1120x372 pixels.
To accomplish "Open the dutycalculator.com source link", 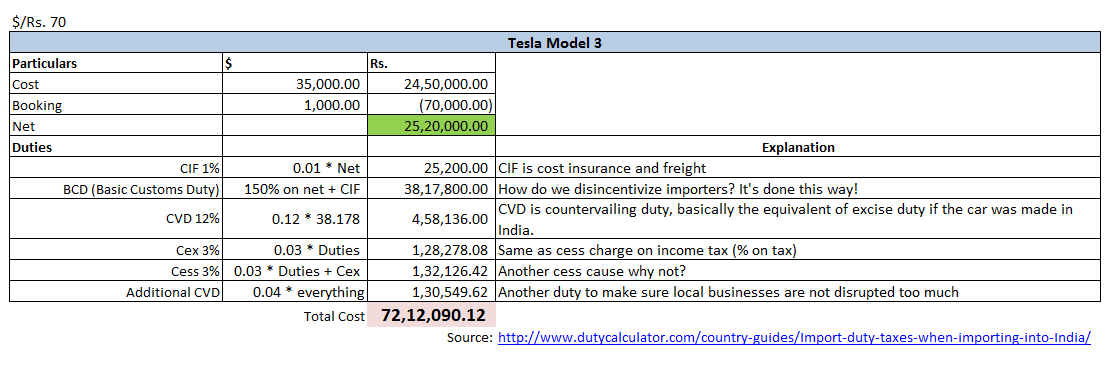I will (x=794, y=337).
